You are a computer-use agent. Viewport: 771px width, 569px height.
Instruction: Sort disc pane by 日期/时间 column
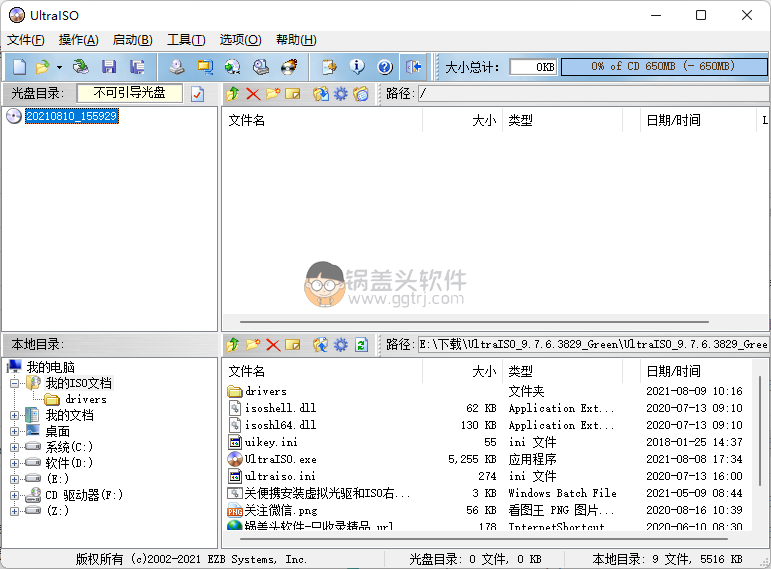[698, 120]
